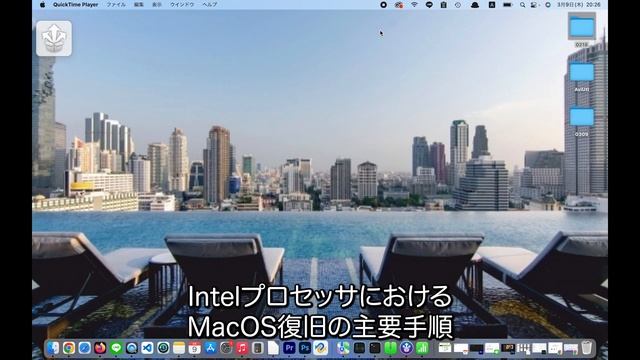Open Adobe Photoshop from Dock
This screenshot has width=640, height=360.
[305, 348]
